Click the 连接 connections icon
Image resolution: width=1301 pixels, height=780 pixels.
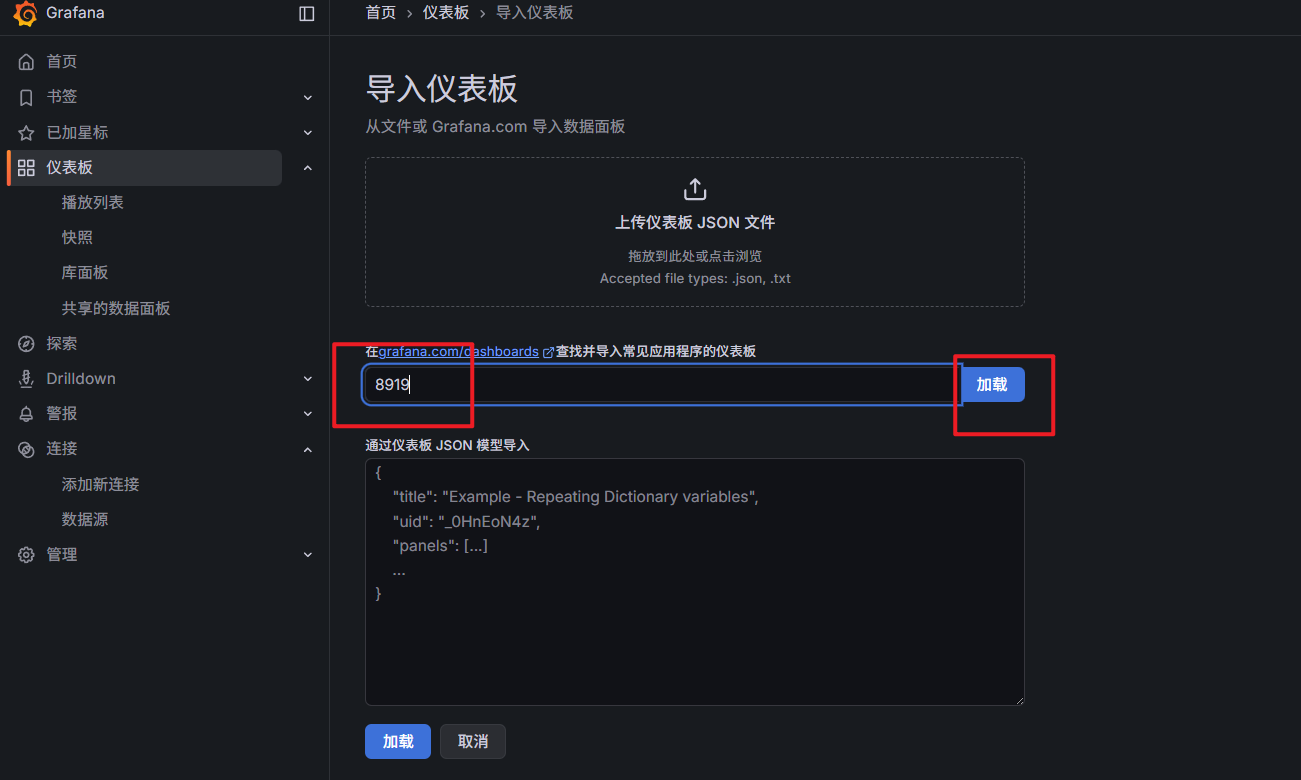coord(26,449)
